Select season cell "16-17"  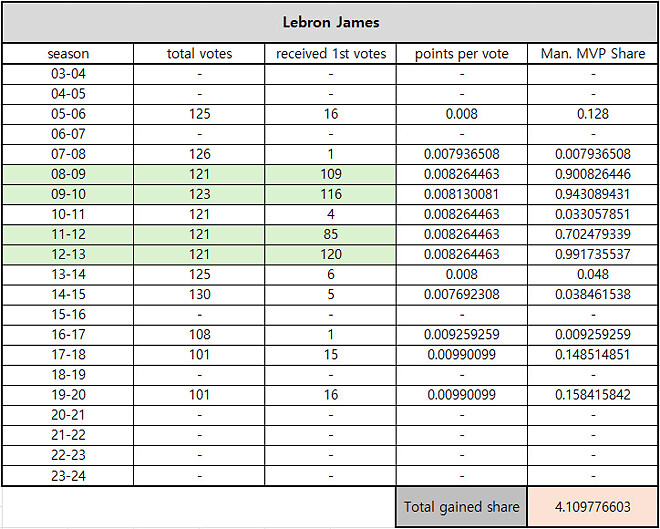point(68,335)
